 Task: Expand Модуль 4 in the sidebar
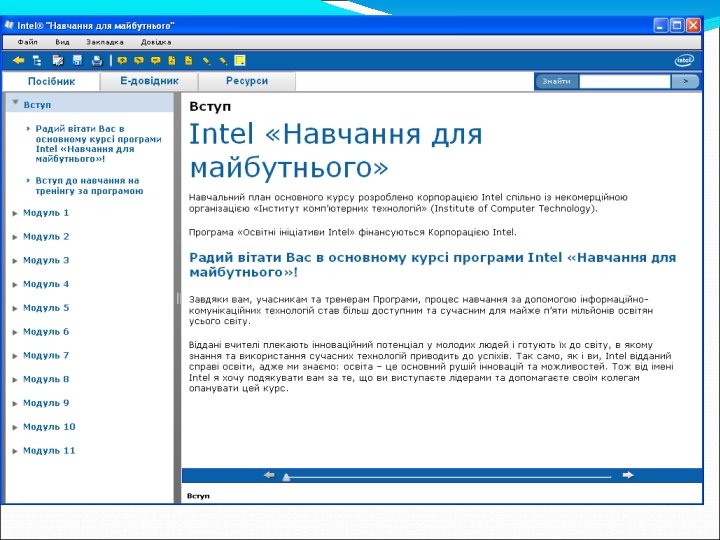15,285
